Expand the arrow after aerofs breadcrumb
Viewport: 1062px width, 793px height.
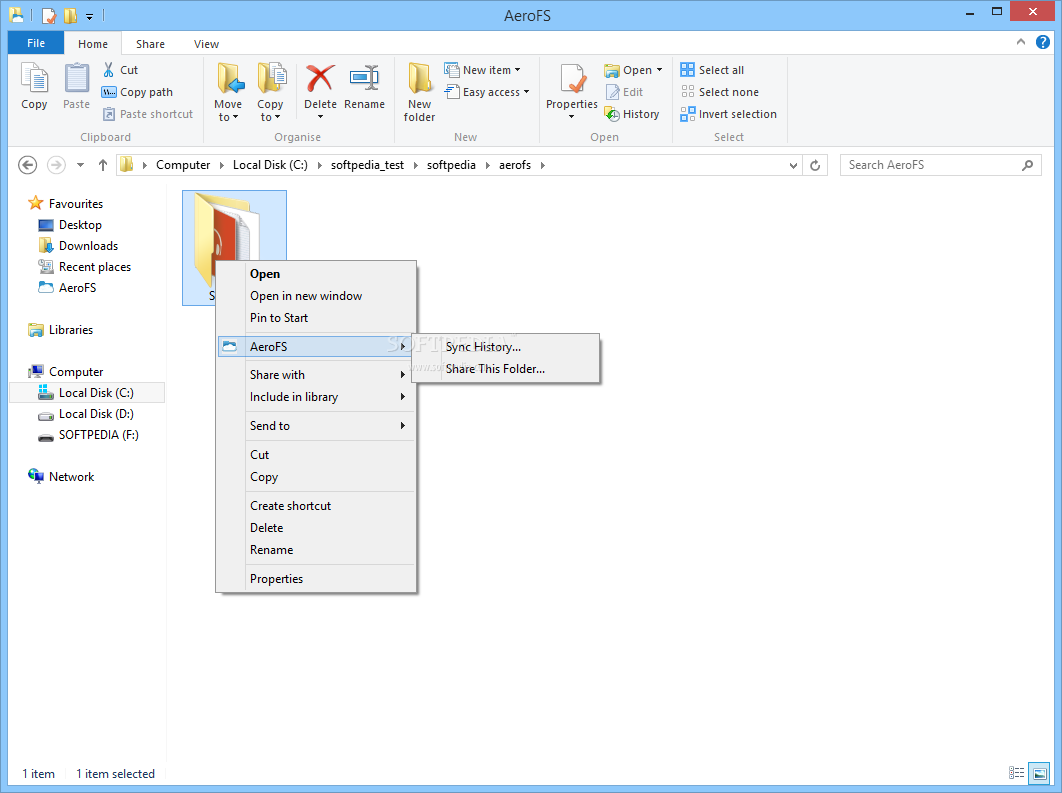543,165
